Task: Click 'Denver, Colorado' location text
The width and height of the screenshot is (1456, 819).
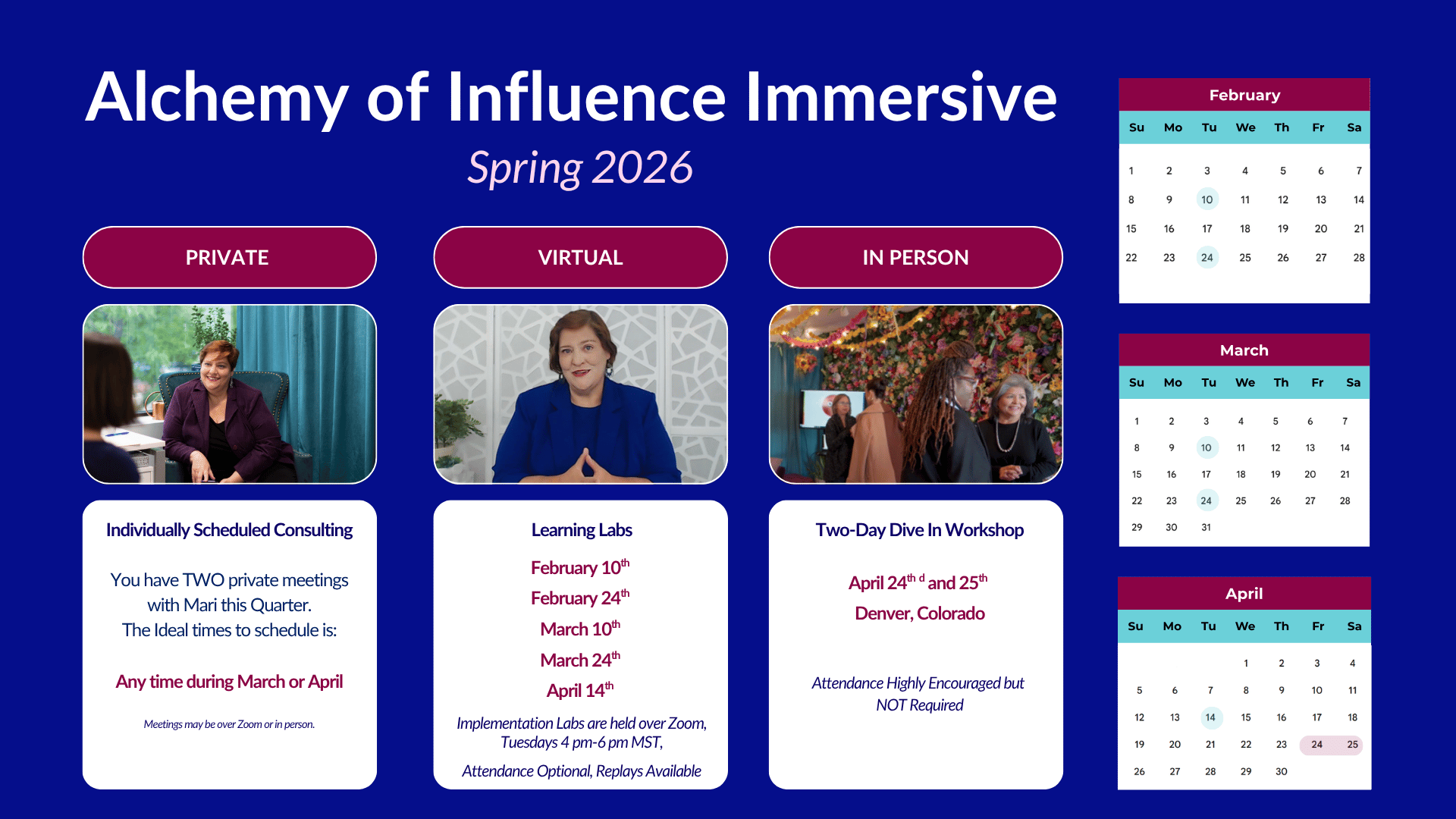Action: click(919, 613)
